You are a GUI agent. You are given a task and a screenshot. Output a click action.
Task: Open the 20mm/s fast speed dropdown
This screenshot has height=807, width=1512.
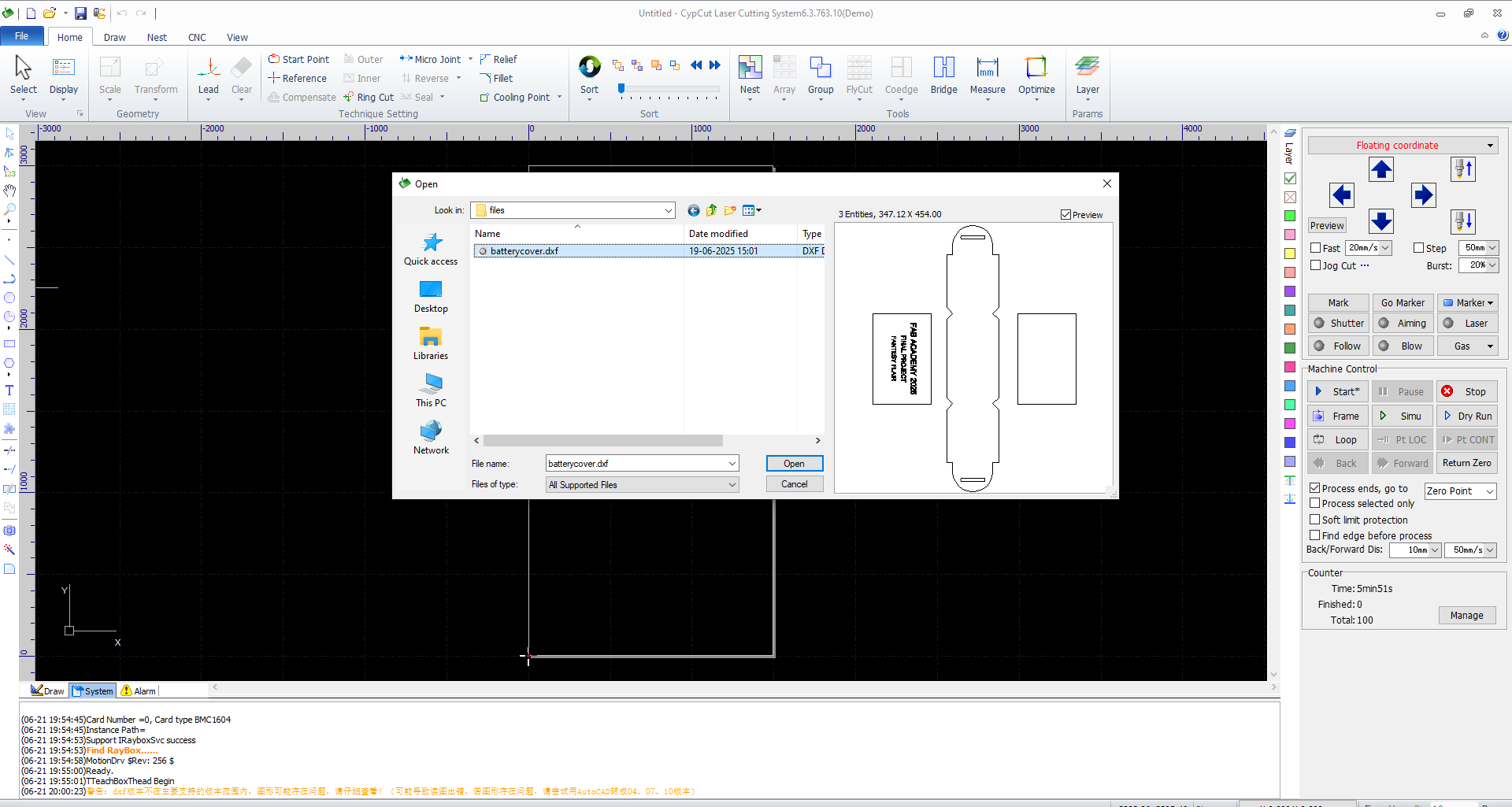tap(1385, 248)
